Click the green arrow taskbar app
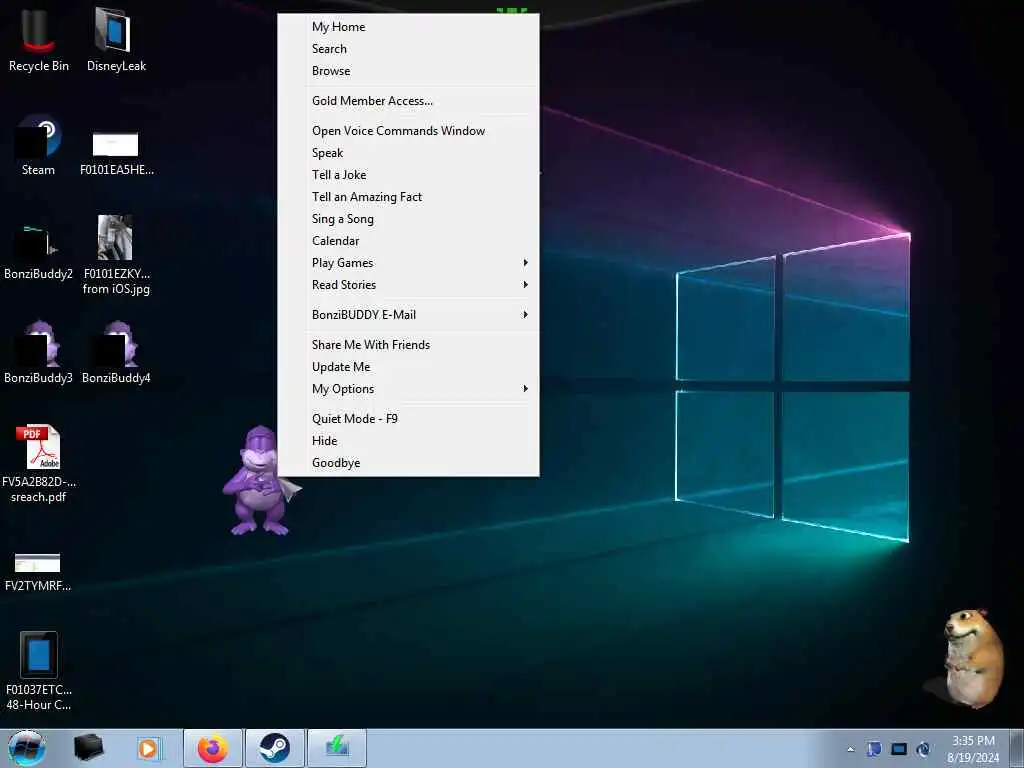 tap(337, 748)
